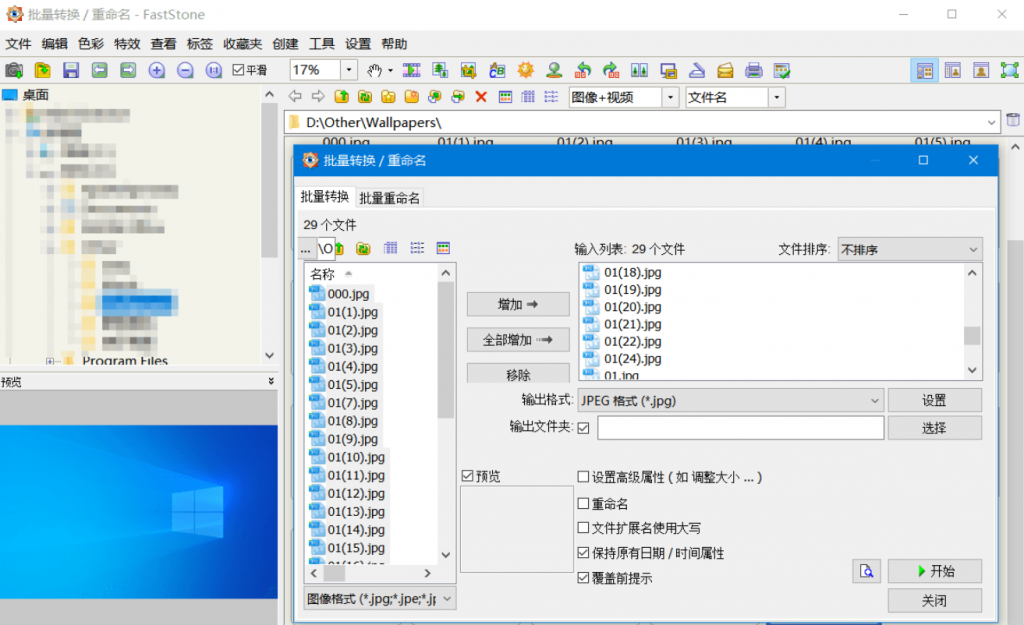
Task: Click the source file list vertical scrollbar
Action: click(446, 414)
